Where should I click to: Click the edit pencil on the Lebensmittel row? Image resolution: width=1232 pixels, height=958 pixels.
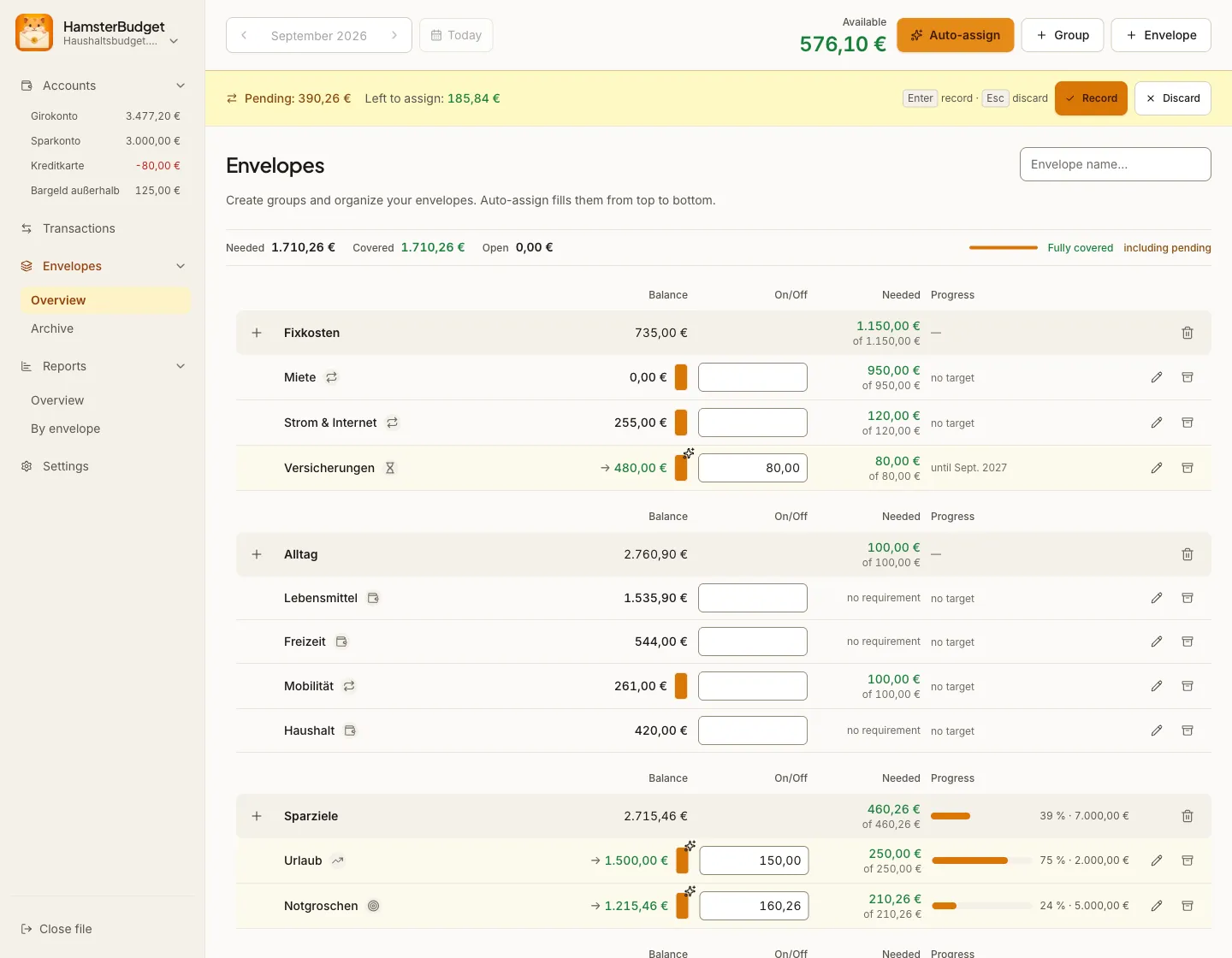[1157, 598]
